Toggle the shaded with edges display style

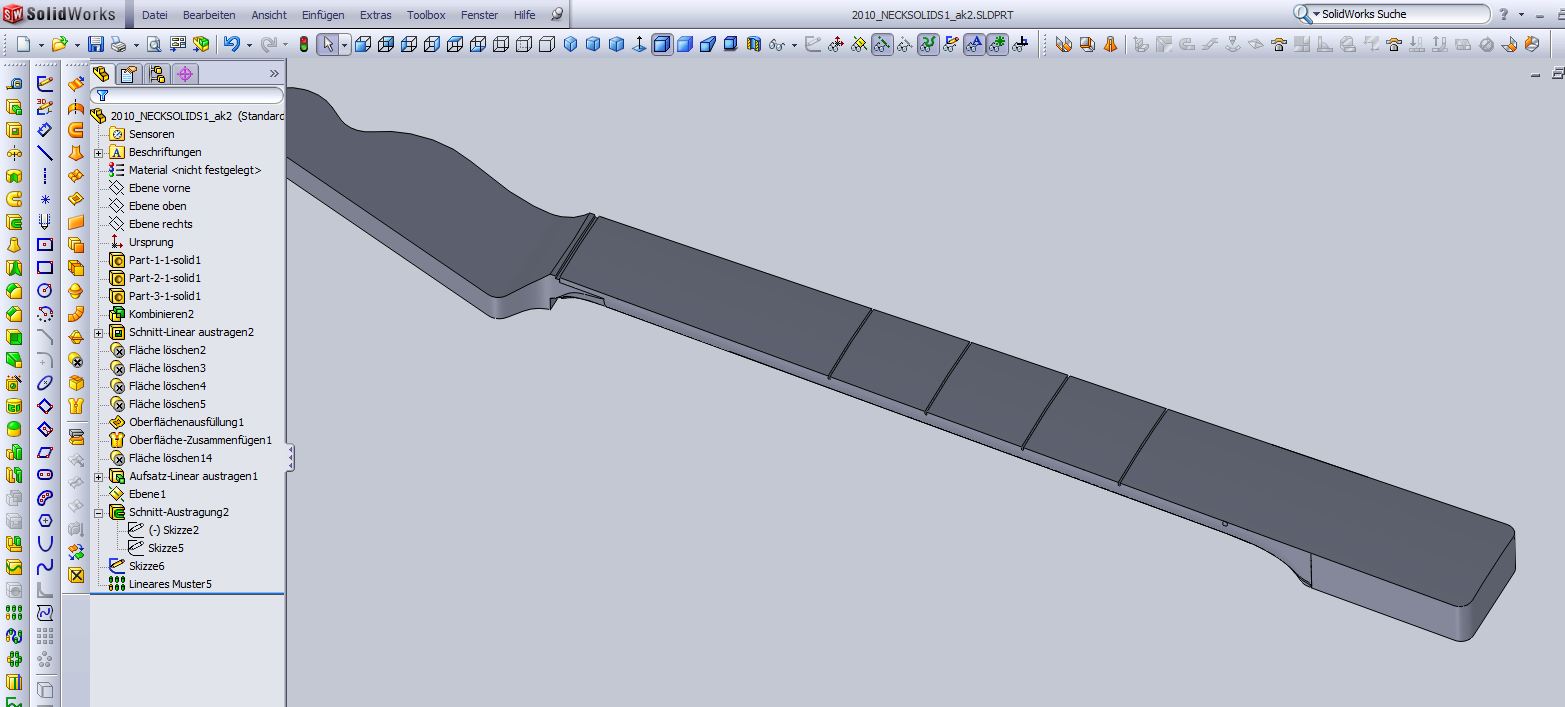tap(662, 44)
